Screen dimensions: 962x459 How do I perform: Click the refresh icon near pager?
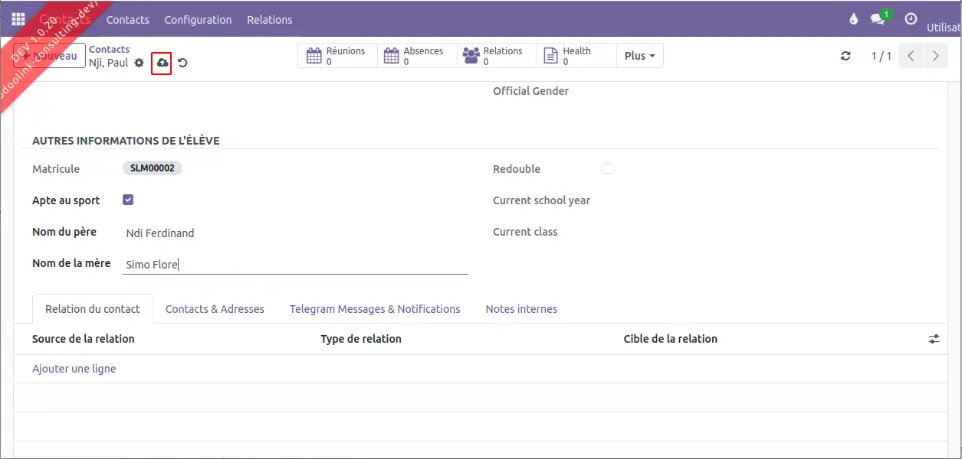pyautogui.click(x=846, y=56)
